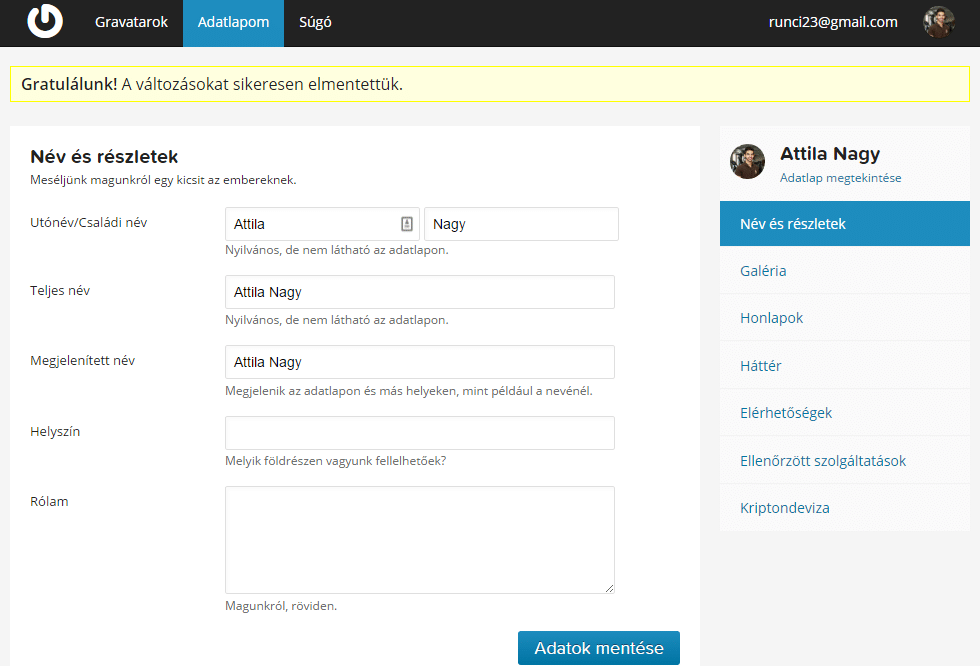Select the Adatlapom tab
This screenshot has width=980, height=666.
[x=233, y=22]
